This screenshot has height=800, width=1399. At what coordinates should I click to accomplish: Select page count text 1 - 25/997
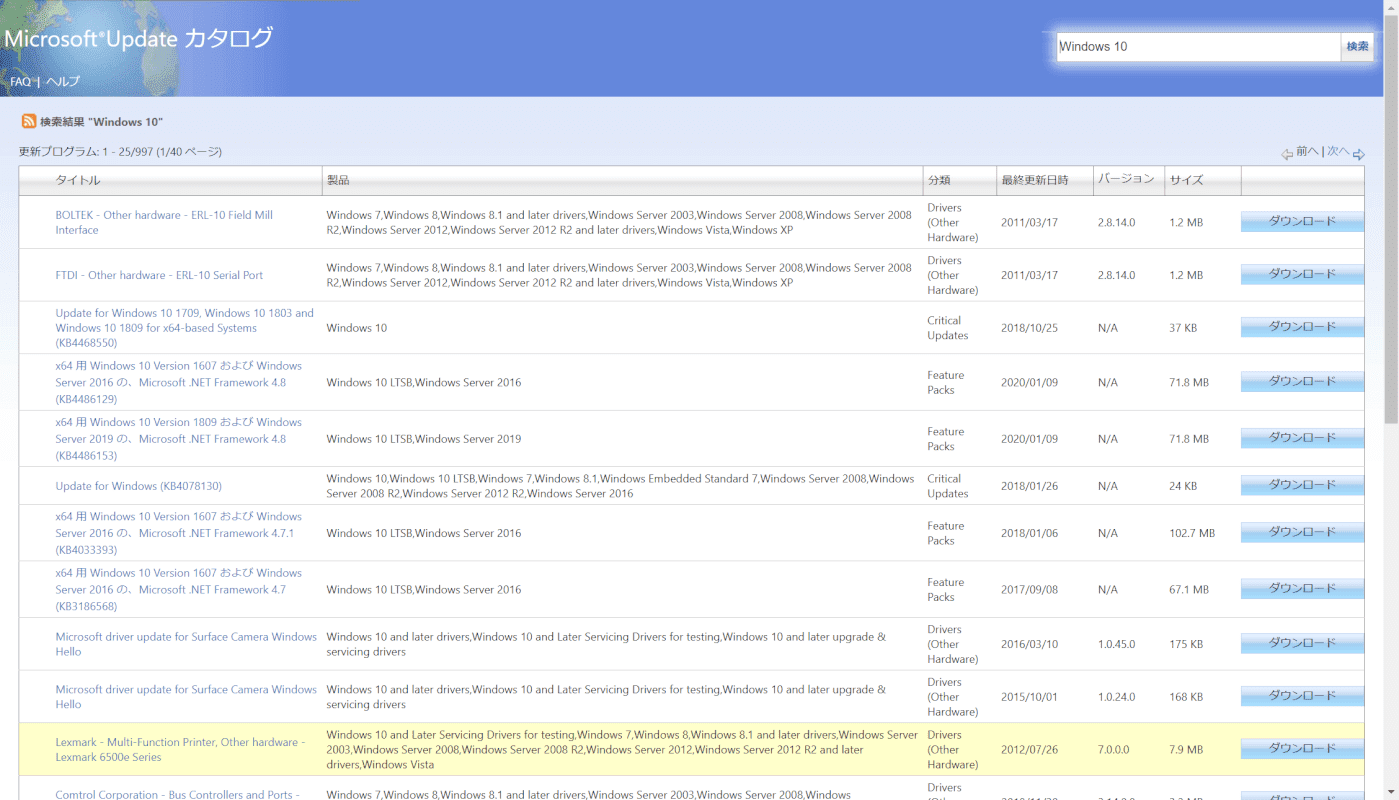(120, 152)
